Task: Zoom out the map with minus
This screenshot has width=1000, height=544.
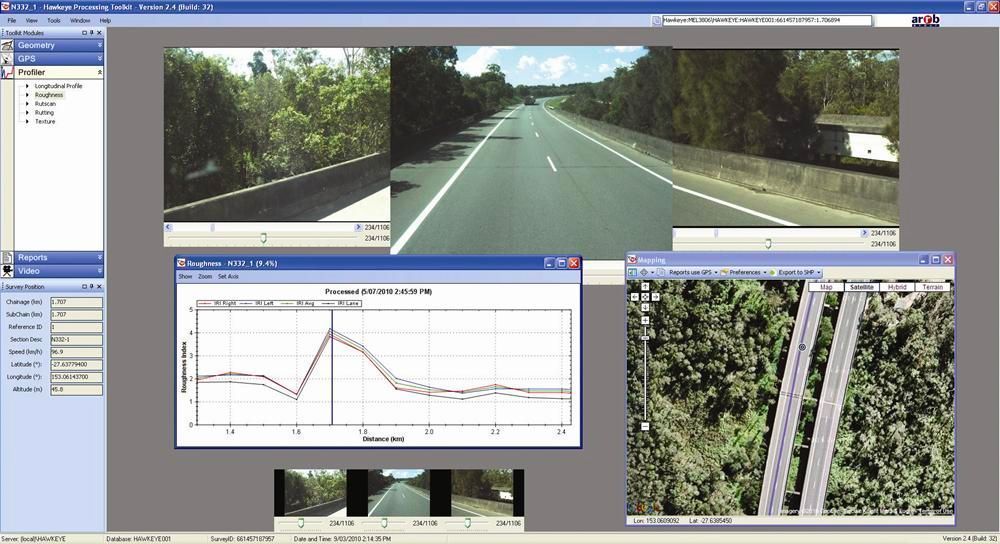Action: 645,426
